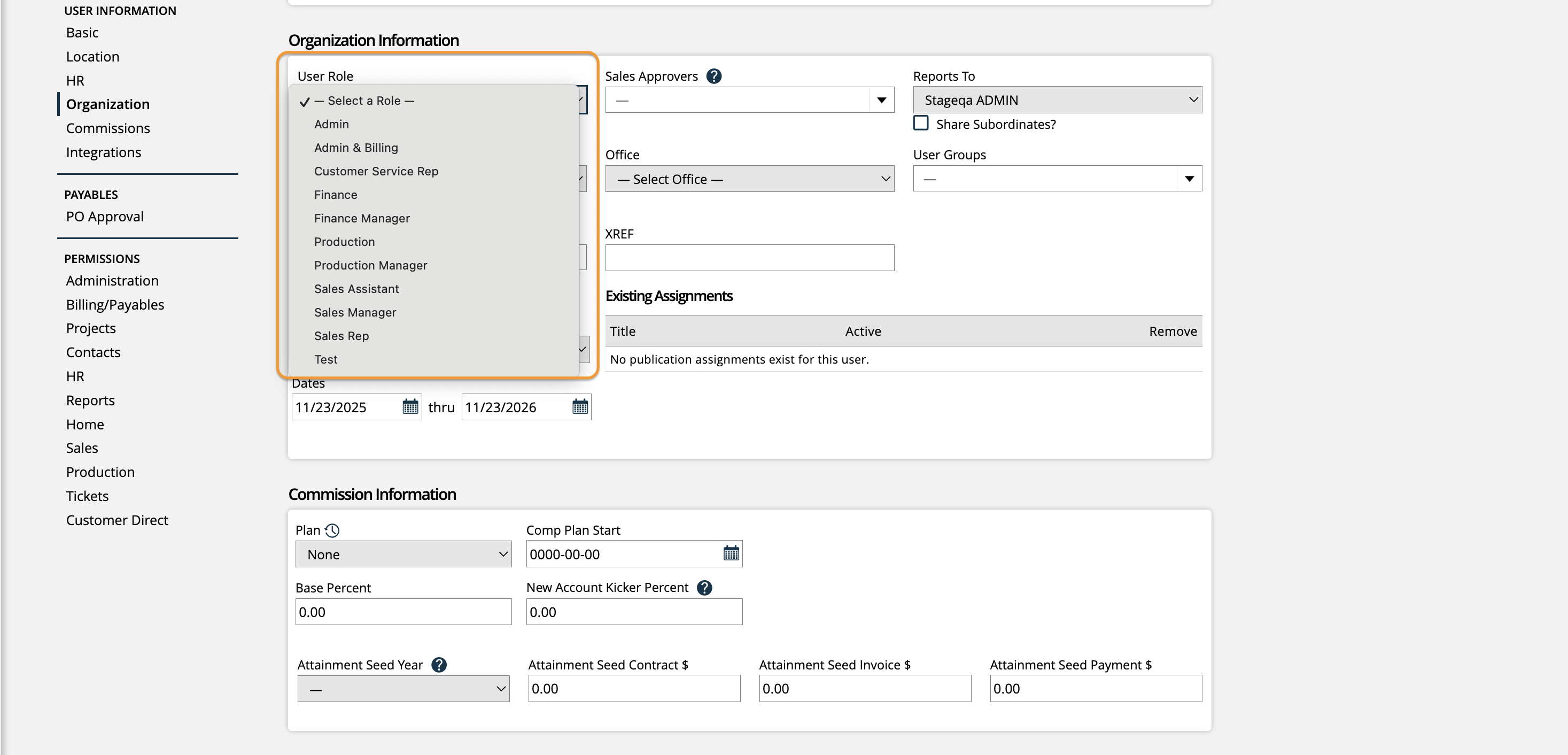This screenshot has height=755, width=1568.
Task: Click Attainment Seed Year help icon
Action: 438,665
